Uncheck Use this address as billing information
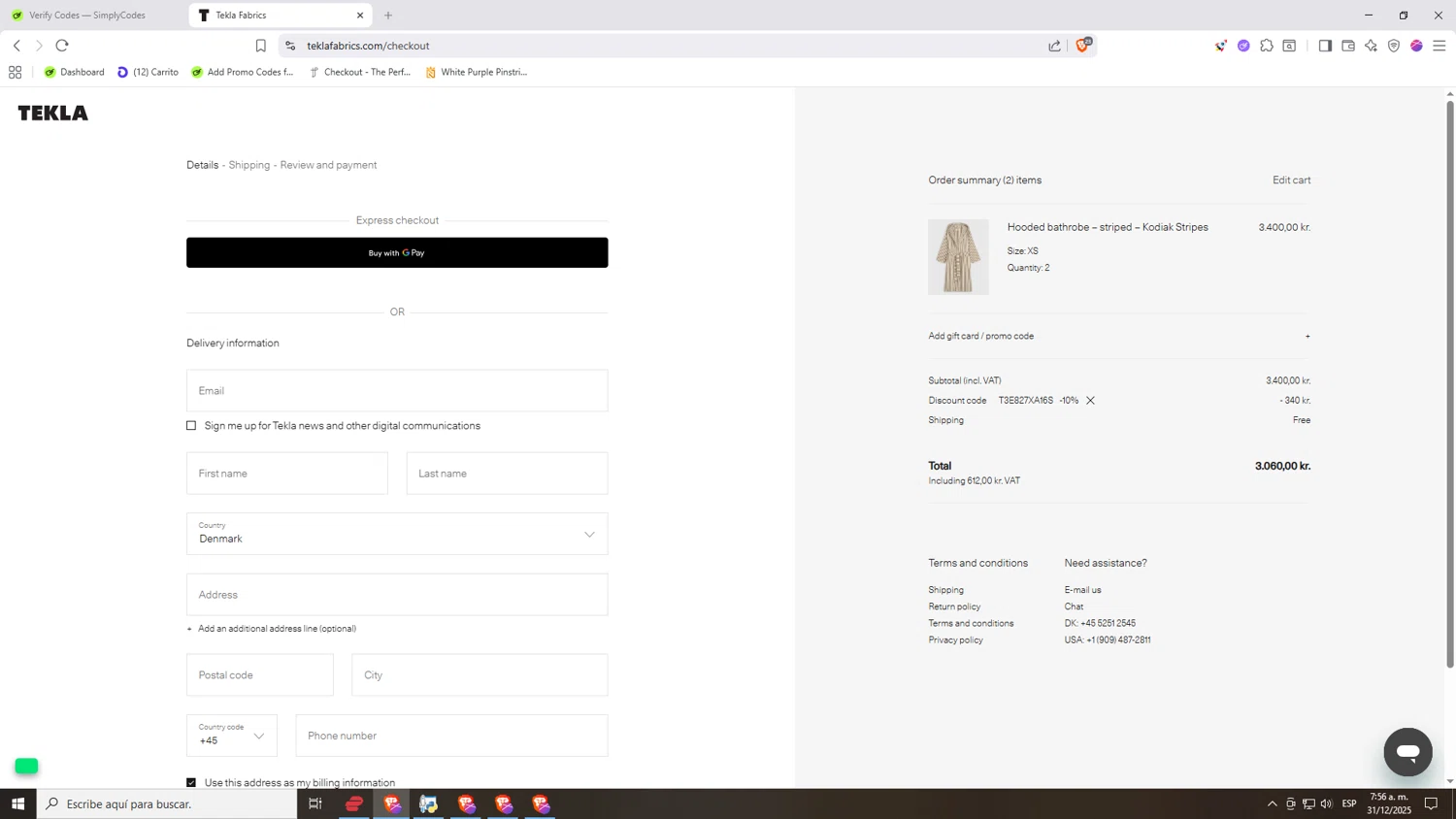 tap(191, 783)
